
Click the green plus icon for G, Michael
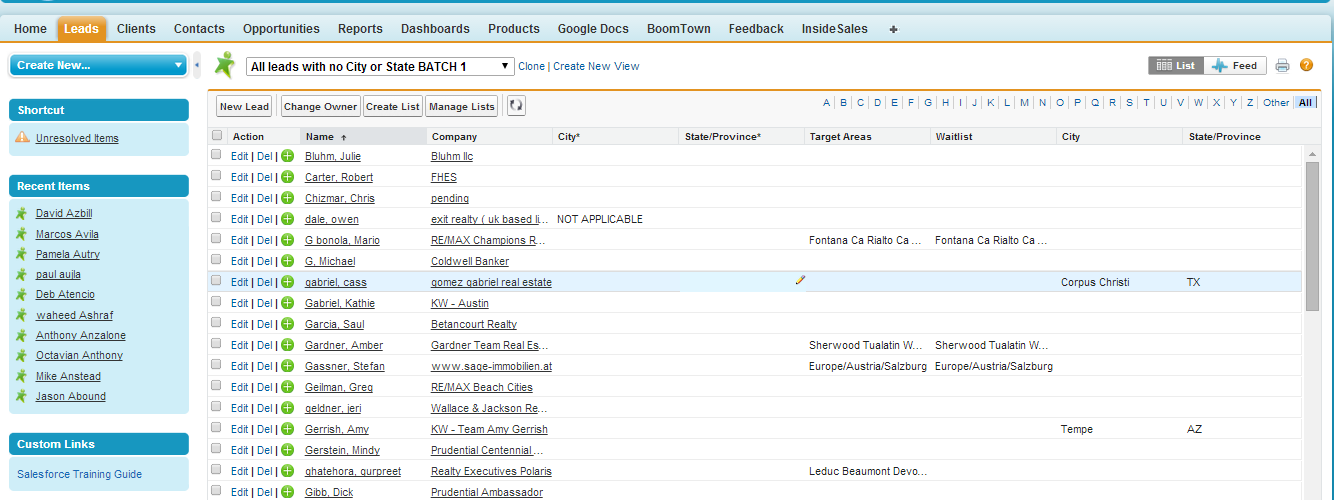(x=288, y=261)
